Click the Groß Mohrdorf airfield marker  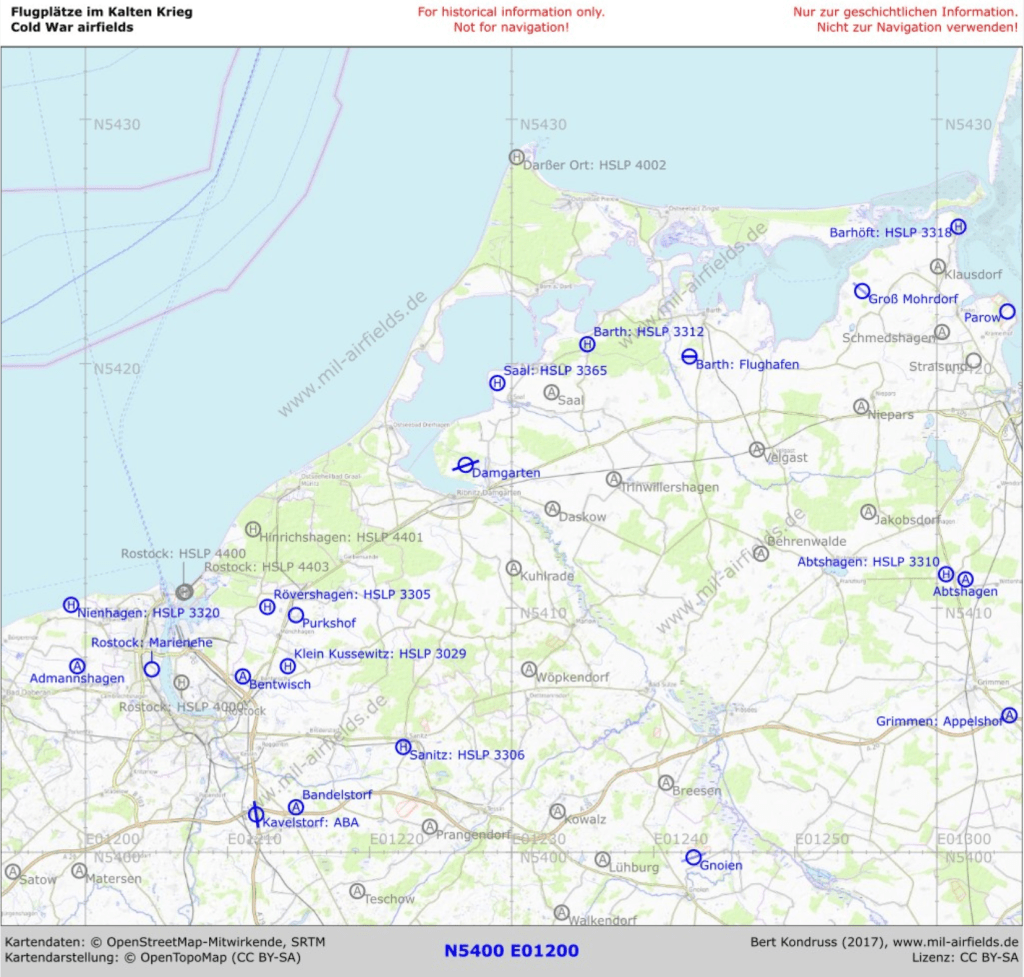point(861,291)
